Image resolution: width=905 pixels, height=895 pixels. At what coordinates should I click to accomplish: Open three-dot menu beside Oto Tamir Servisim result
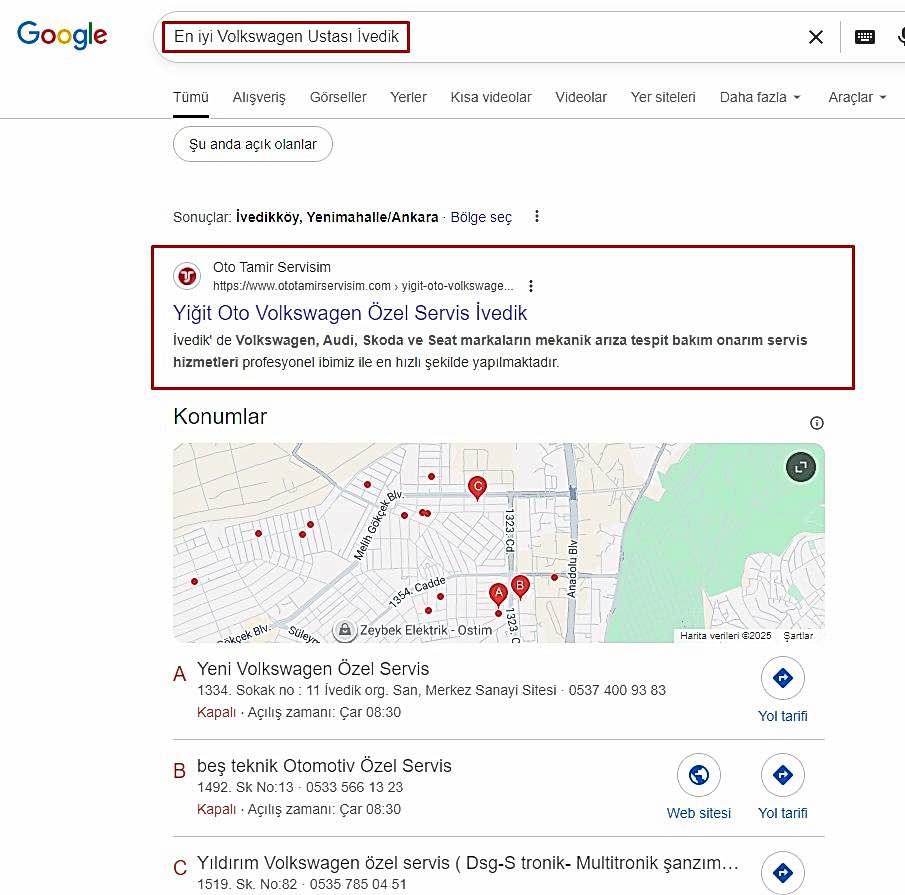click(531, 285)
